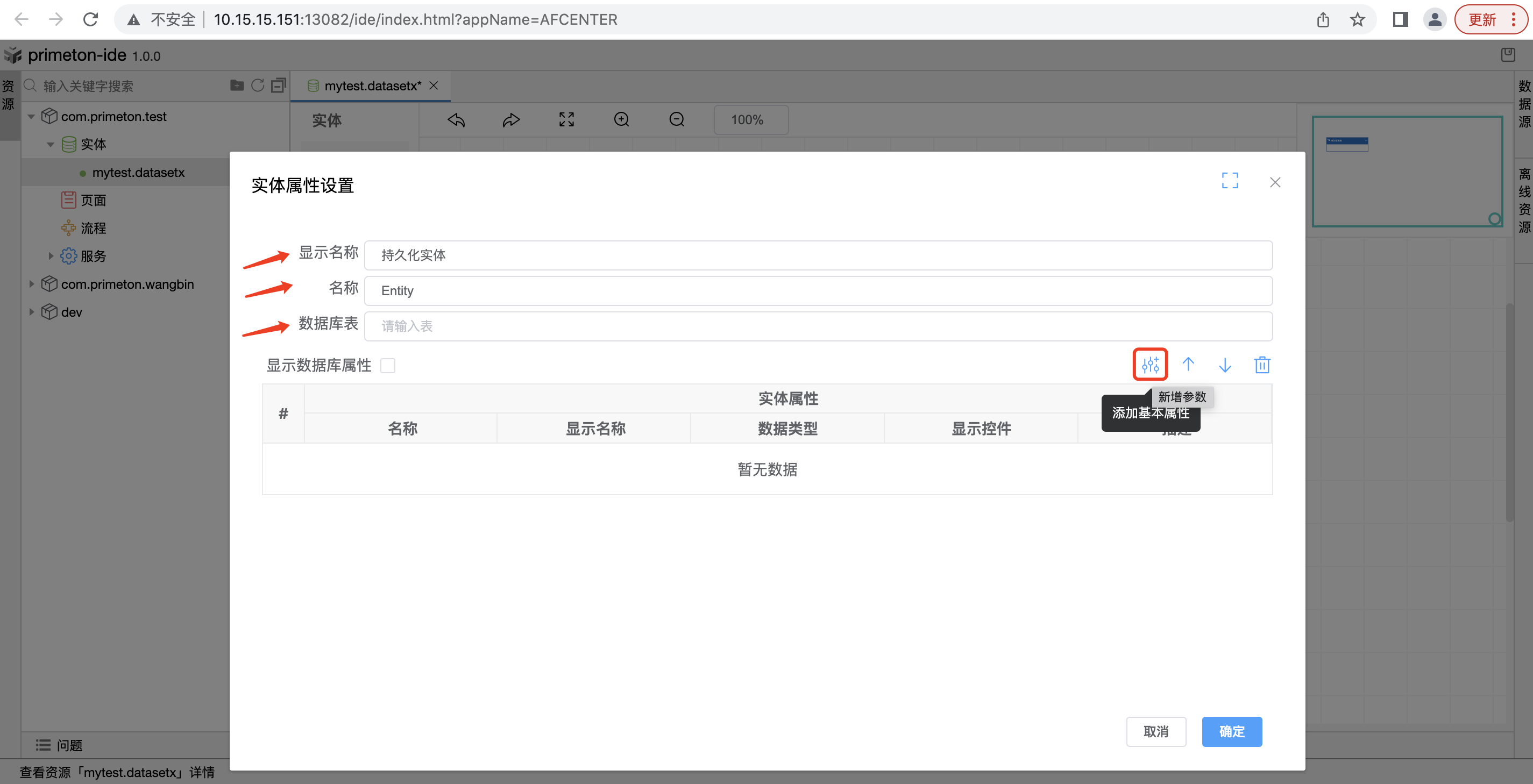Viewport: 1533px width, 784px height.
Task: Expand the dev package node
Action: pos(31,312)
